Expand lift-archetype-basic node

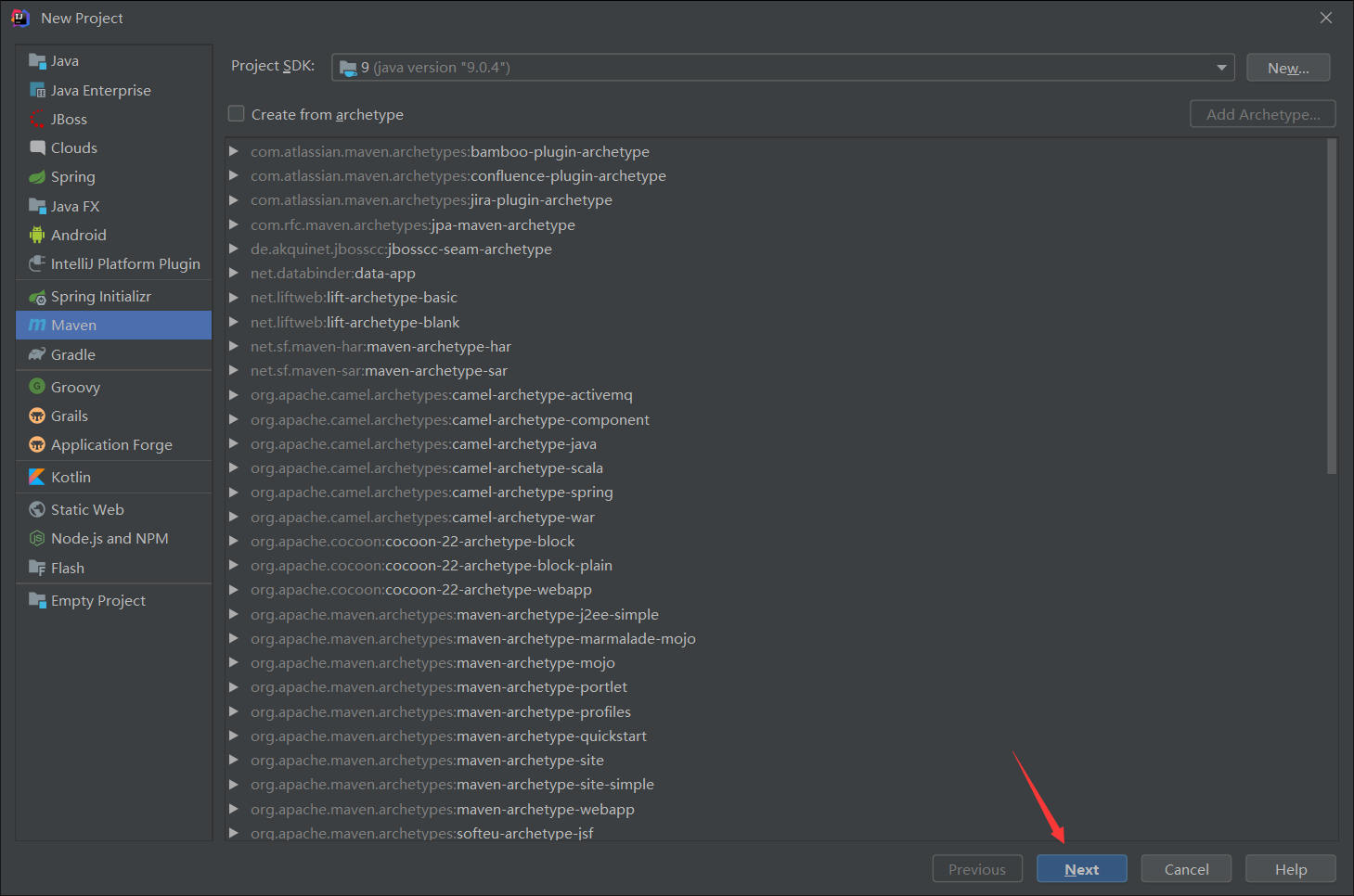tap(234, 297)
